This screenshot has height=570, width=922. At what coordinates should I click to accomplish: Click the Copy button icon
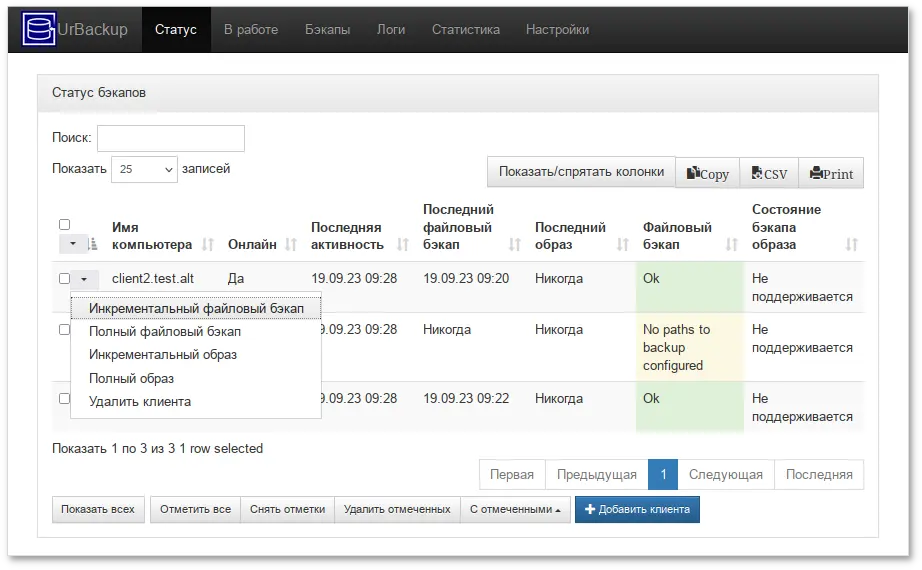pos(693,173)
